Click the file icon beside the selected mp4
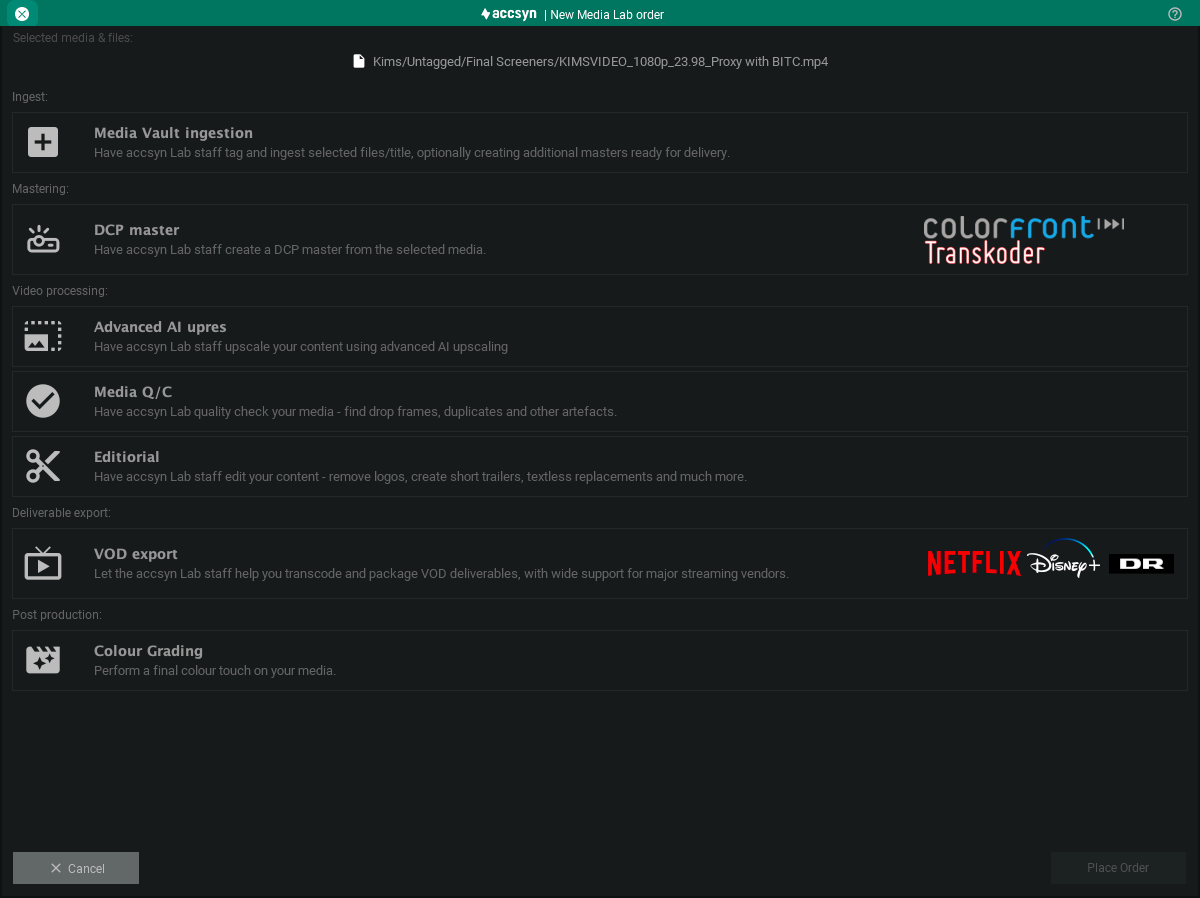Viewport: 1200px width, 898px height. tap(359, 61)
